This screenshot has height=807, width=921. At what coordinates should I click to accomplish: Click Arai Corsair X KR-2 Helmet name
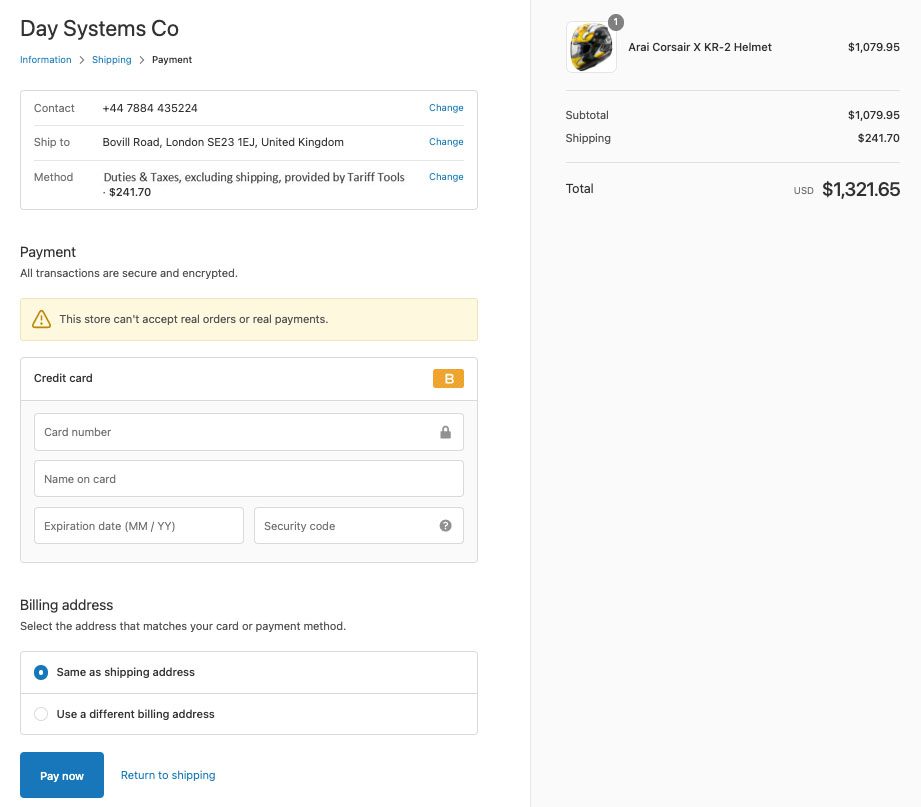point(700,47)
